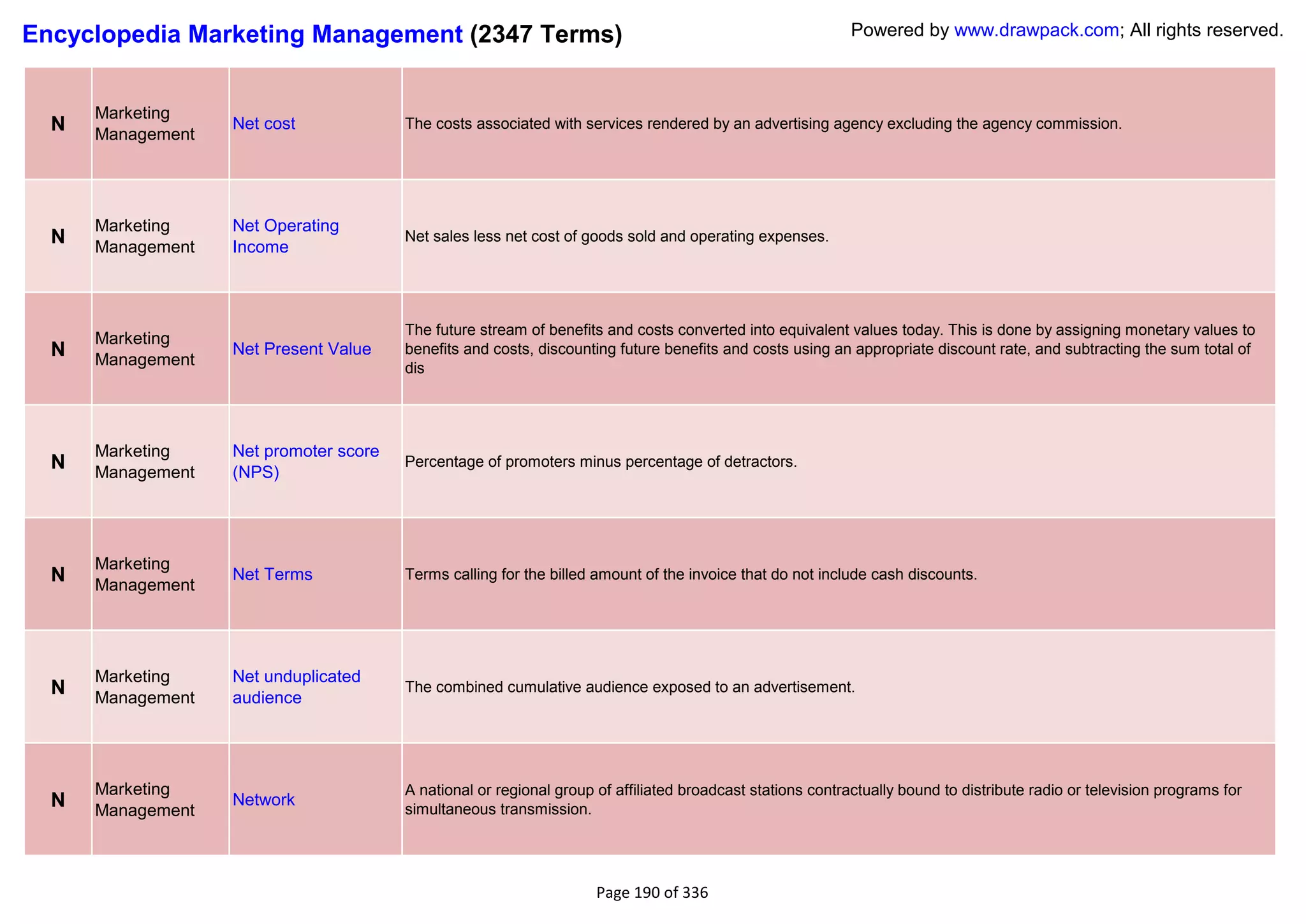The image size is (1306, 924).
Task: Open the Net Operating Income term link
Action: click(286, 236)
